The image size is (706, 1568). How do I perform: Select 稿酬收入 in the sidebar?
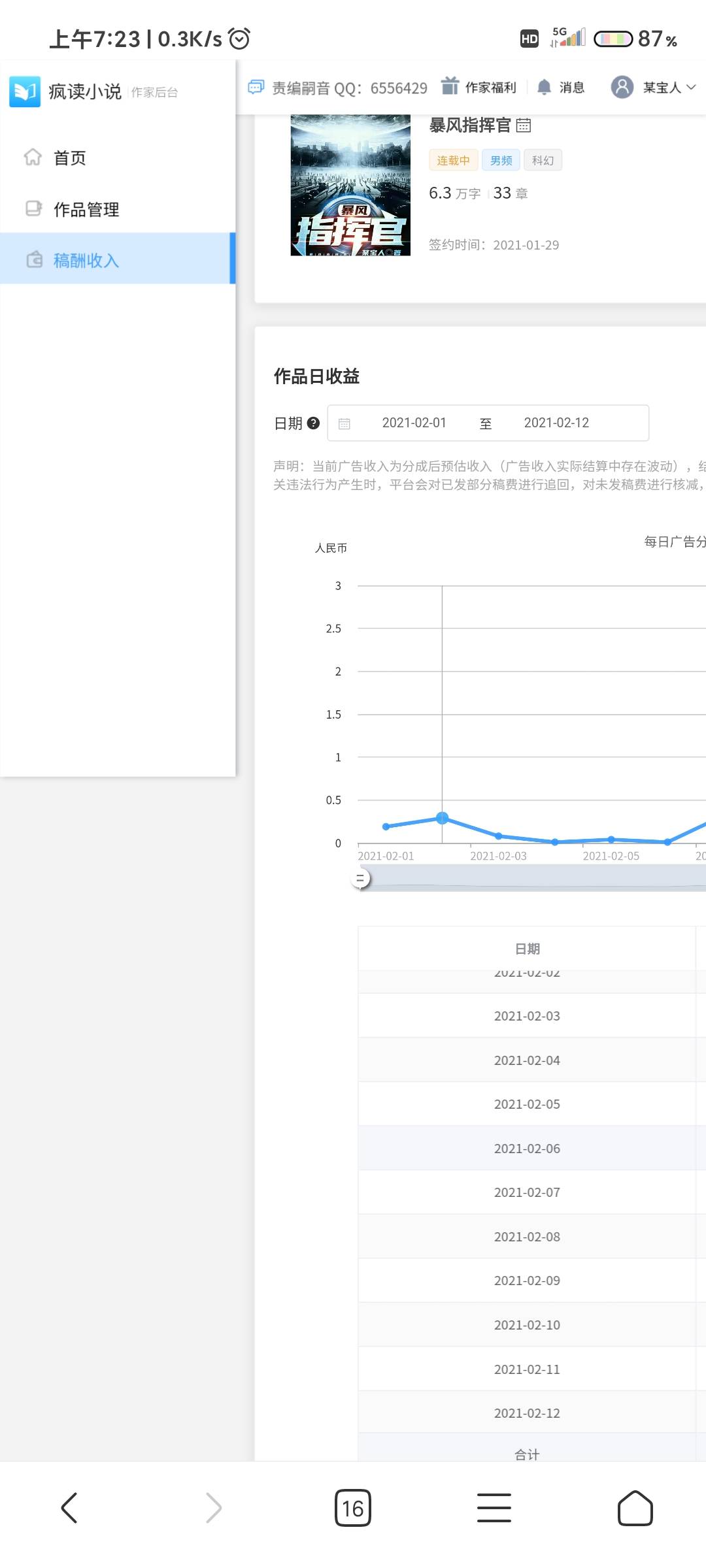[x=86, y=261]
